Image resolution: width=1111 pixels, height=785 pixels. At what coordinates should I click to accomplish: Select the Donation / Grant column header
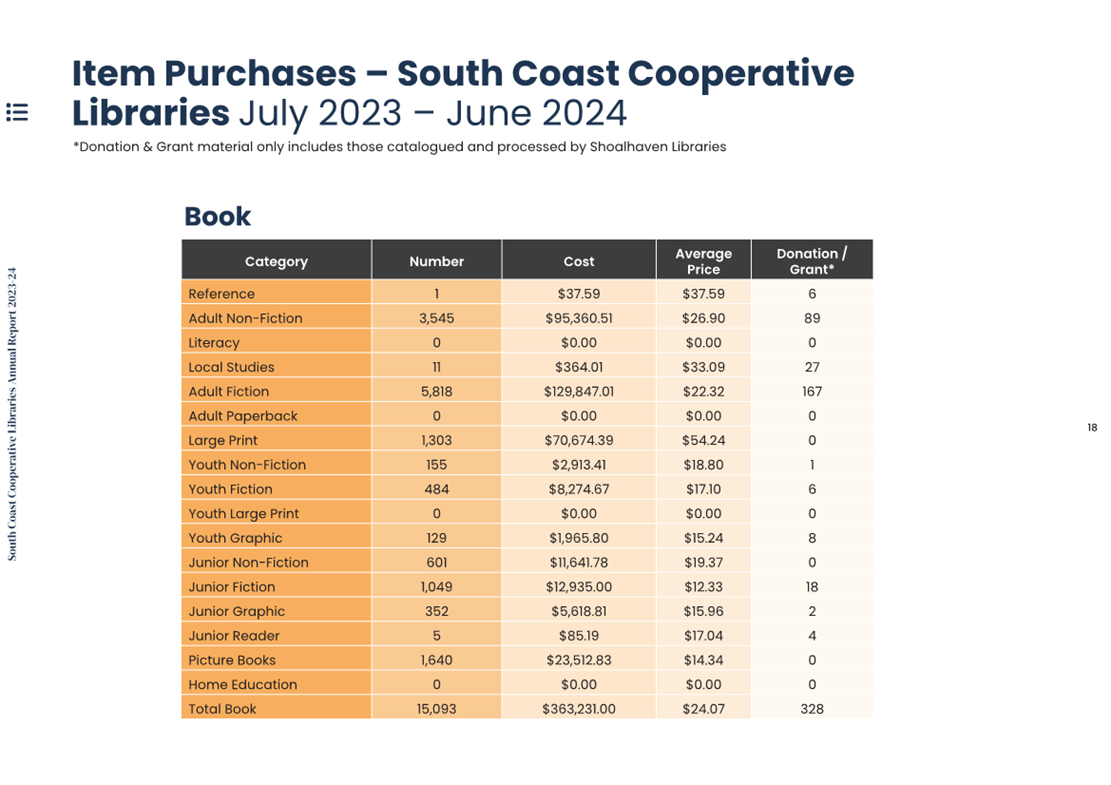click(812, 261)
